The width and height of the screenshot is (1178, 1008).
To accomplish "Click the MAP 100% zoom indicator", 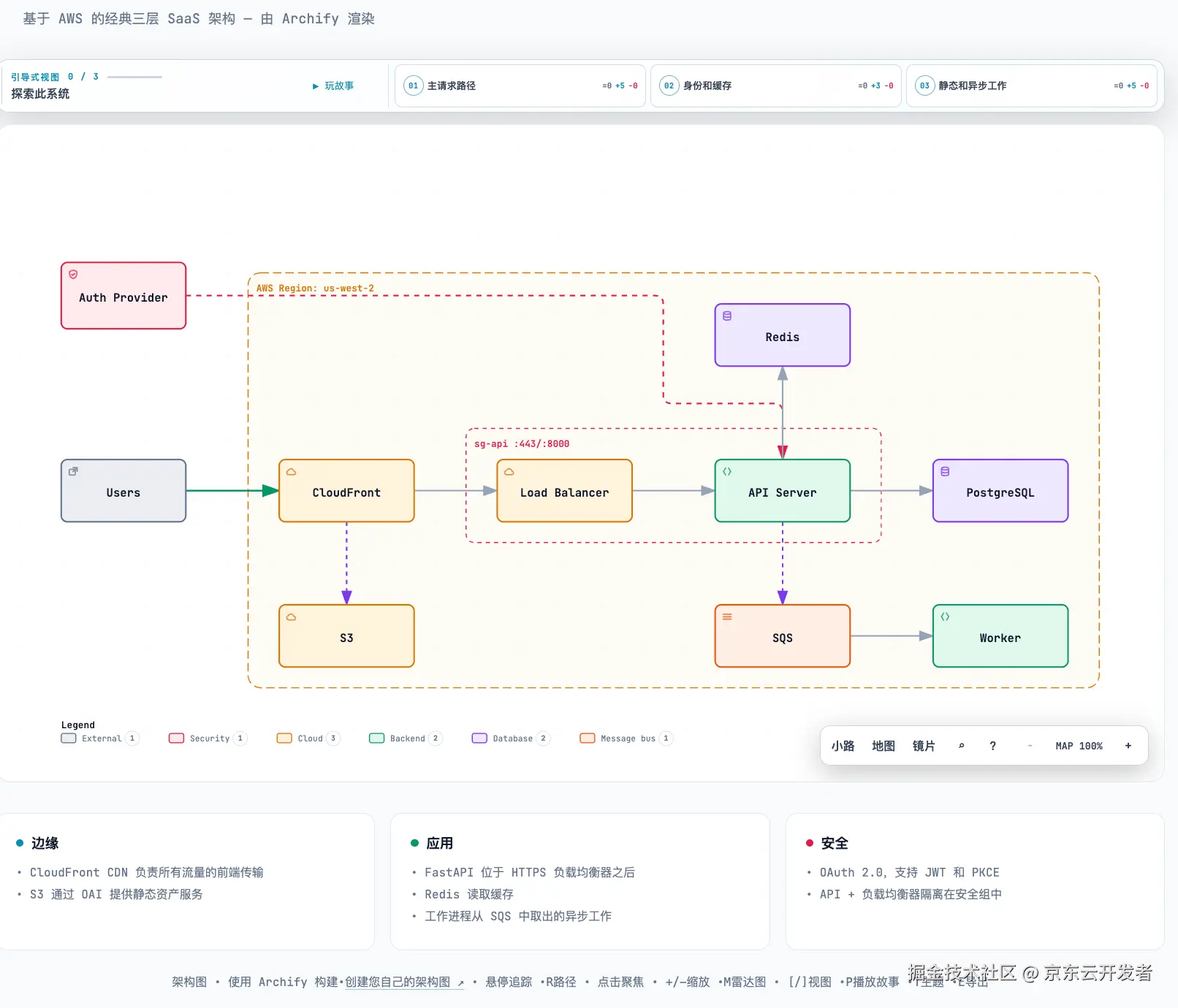I will point(1079,746).
